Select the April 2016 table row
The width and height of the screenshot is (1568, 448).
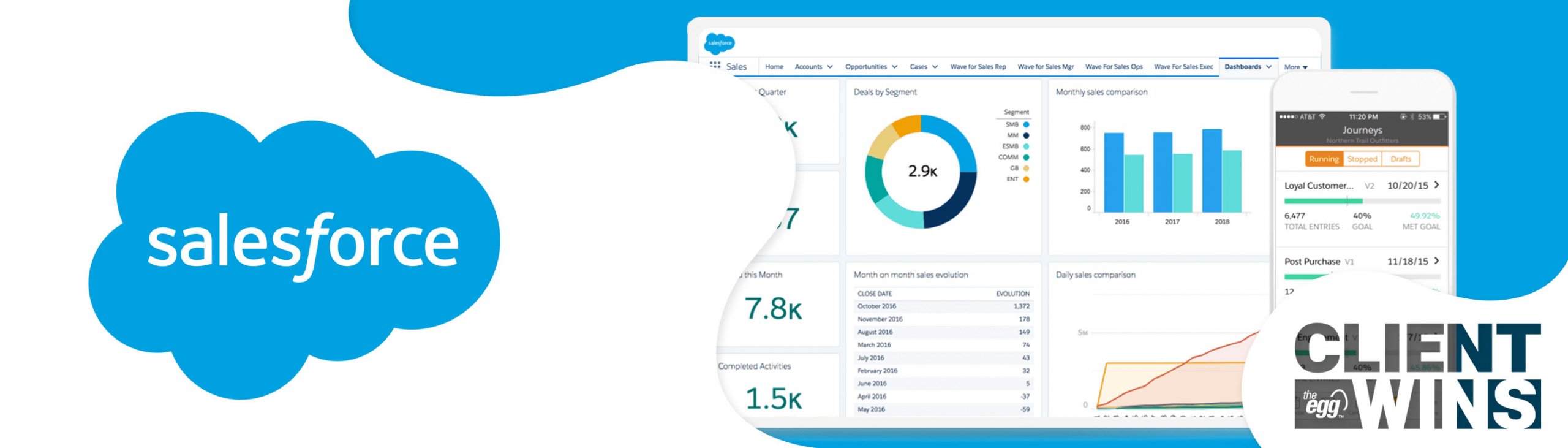(943, 396)
